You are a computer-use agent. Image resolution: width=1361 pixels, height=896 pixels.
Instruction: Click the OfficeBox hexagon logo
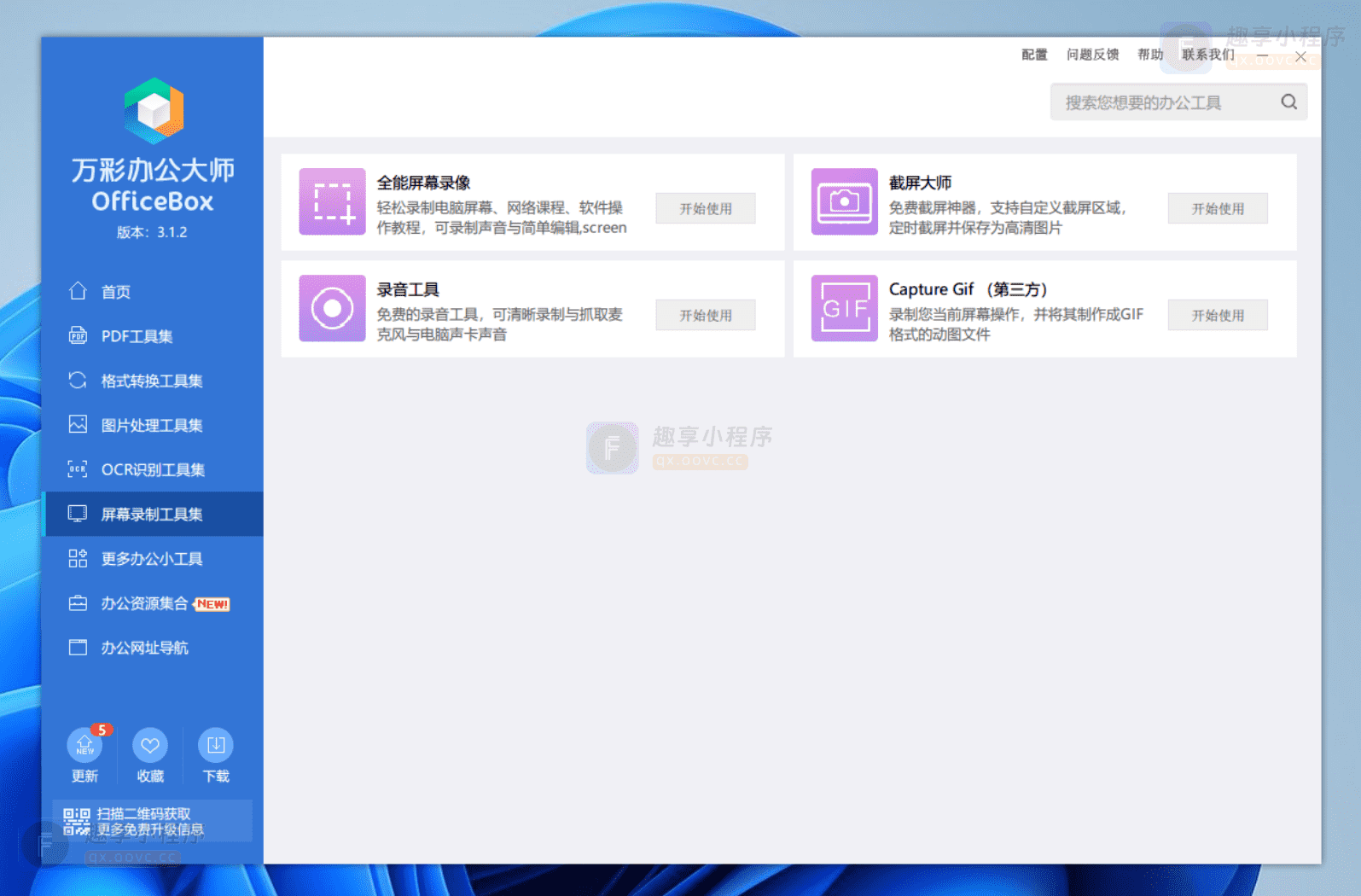(154, 111)
